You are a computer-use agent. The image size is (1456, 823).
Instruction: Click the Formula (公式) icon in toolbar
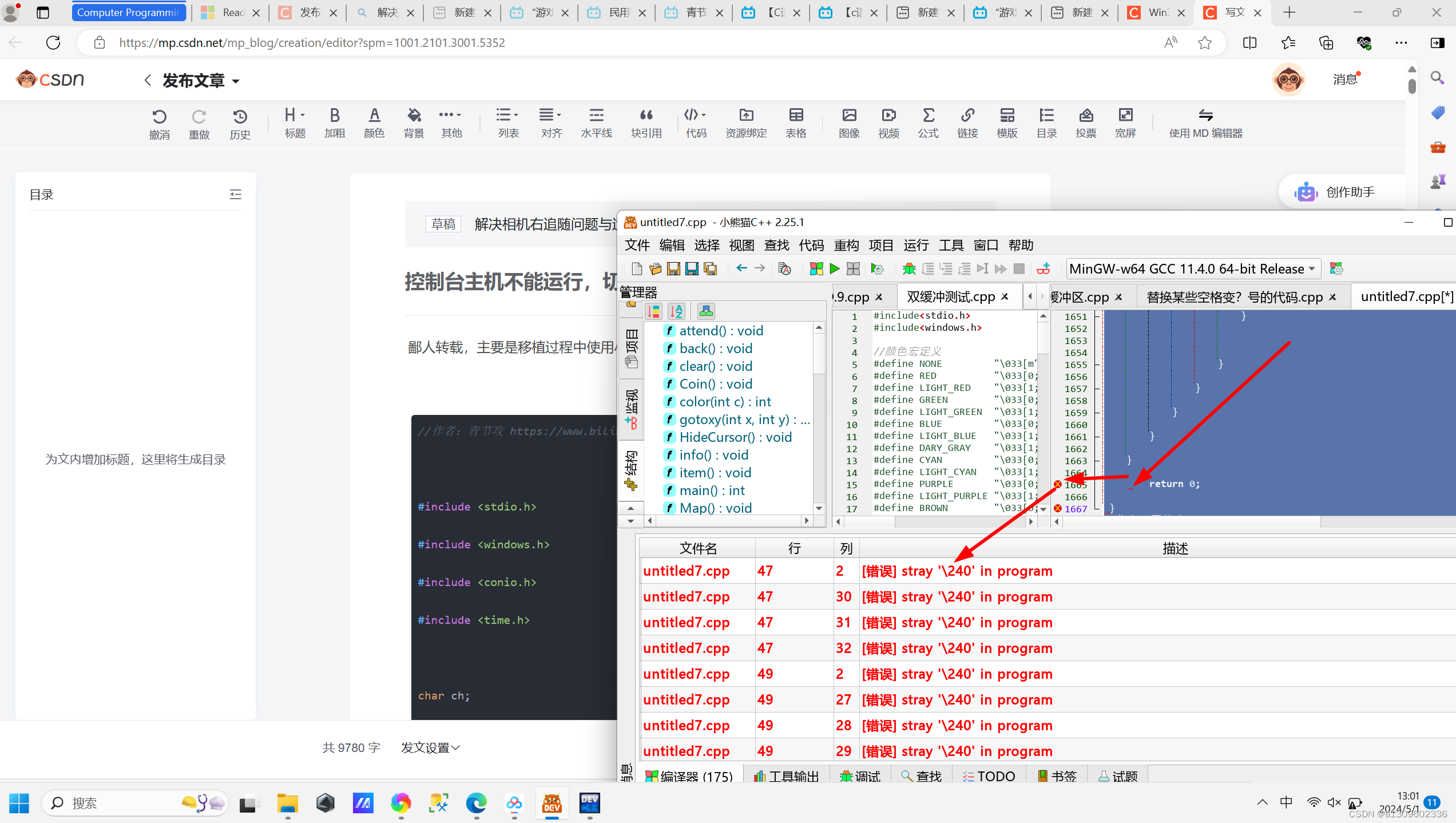(927, 119)
